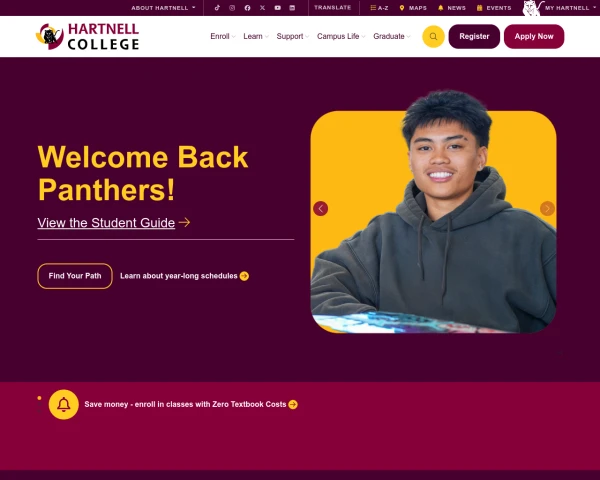
Task: Select the first announcement dot indicator
Action: 39,398
